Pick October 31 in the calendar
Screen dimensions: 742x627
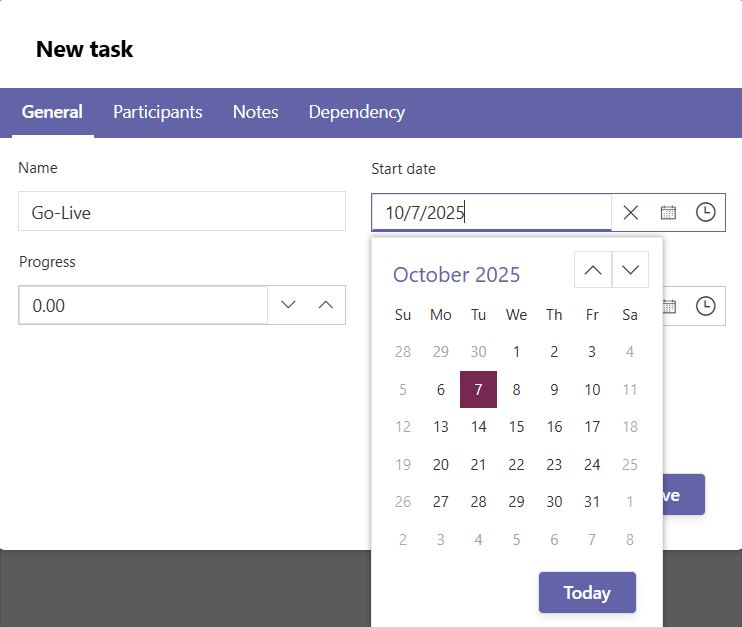592,502
